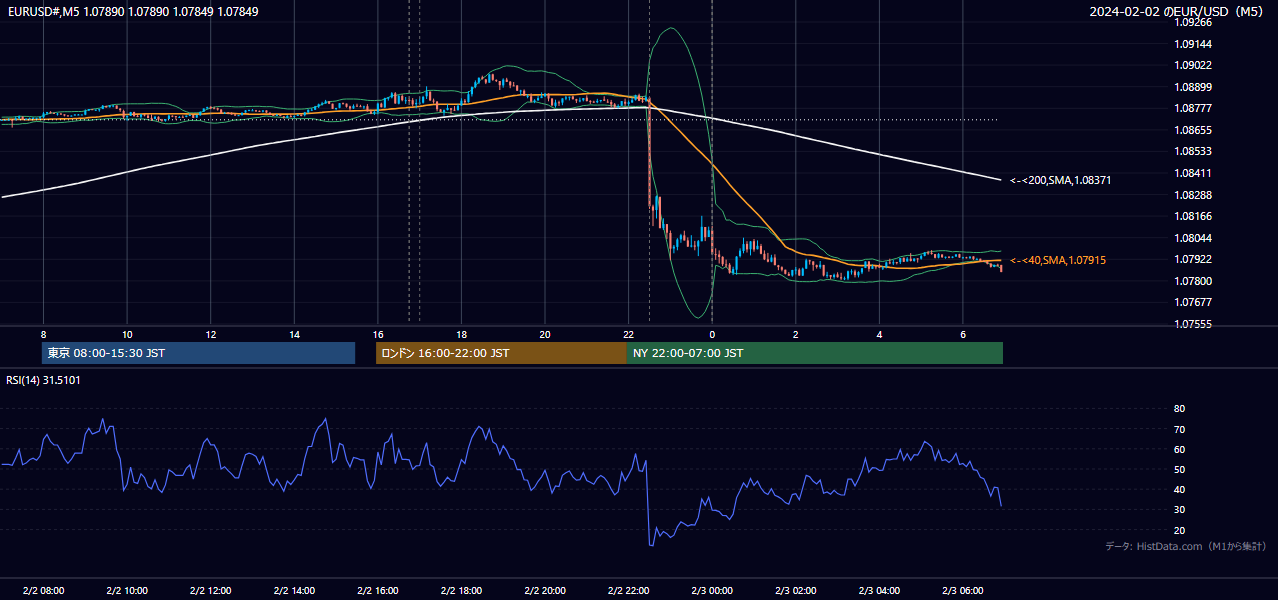
Task: Click hour label 12 on price chart axis
Action: coord(211,334)
